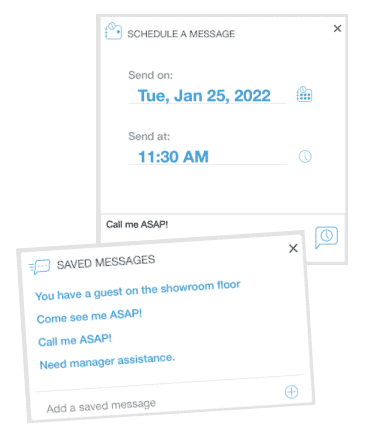366x431 pixels.
Task: Click the plus icon to add saved message
Action: pos(291,392)
